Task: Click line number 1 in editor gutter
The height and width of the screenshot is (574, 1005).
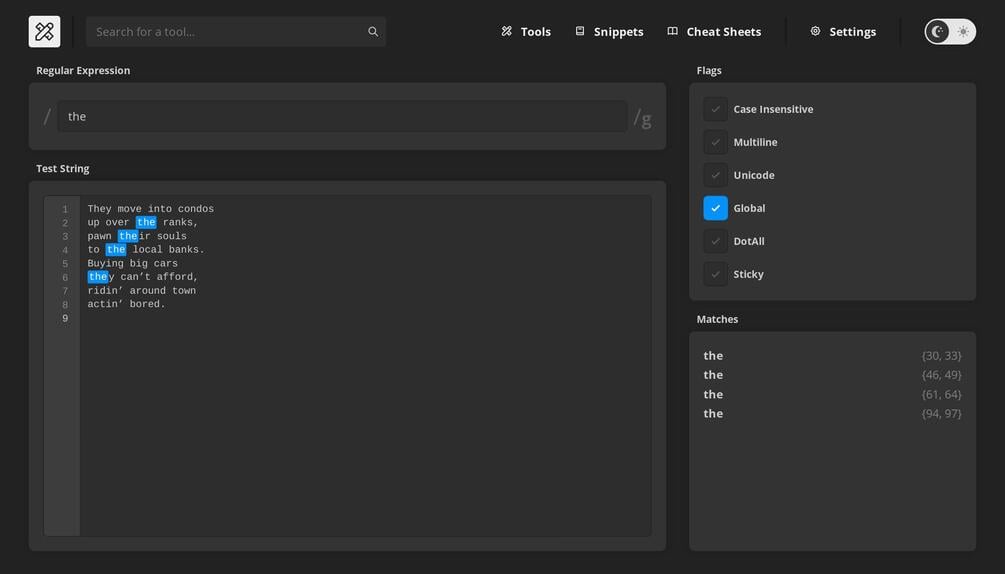Action: 65,209
